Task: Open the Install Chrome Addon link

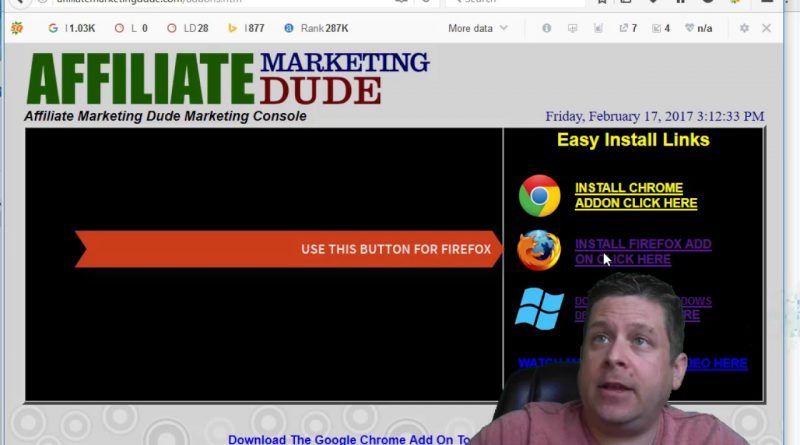Action: click(636, 195)
